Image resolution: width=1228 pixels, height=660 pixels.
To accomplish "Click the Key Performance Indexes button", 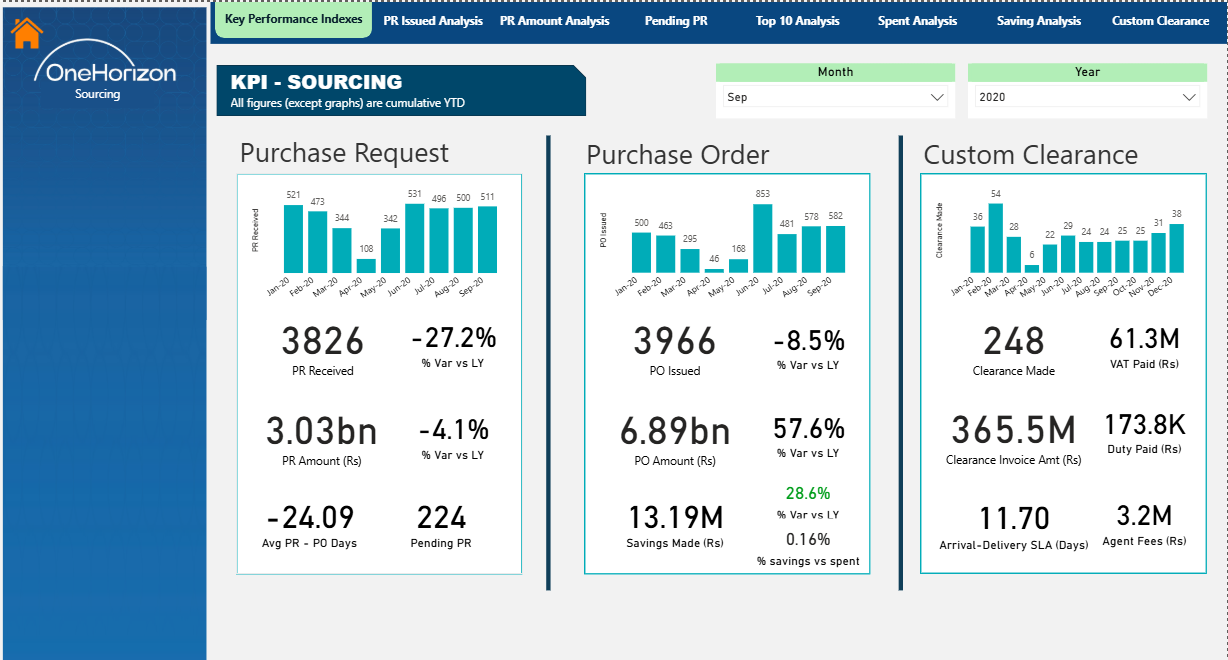I will coord(293,18).
